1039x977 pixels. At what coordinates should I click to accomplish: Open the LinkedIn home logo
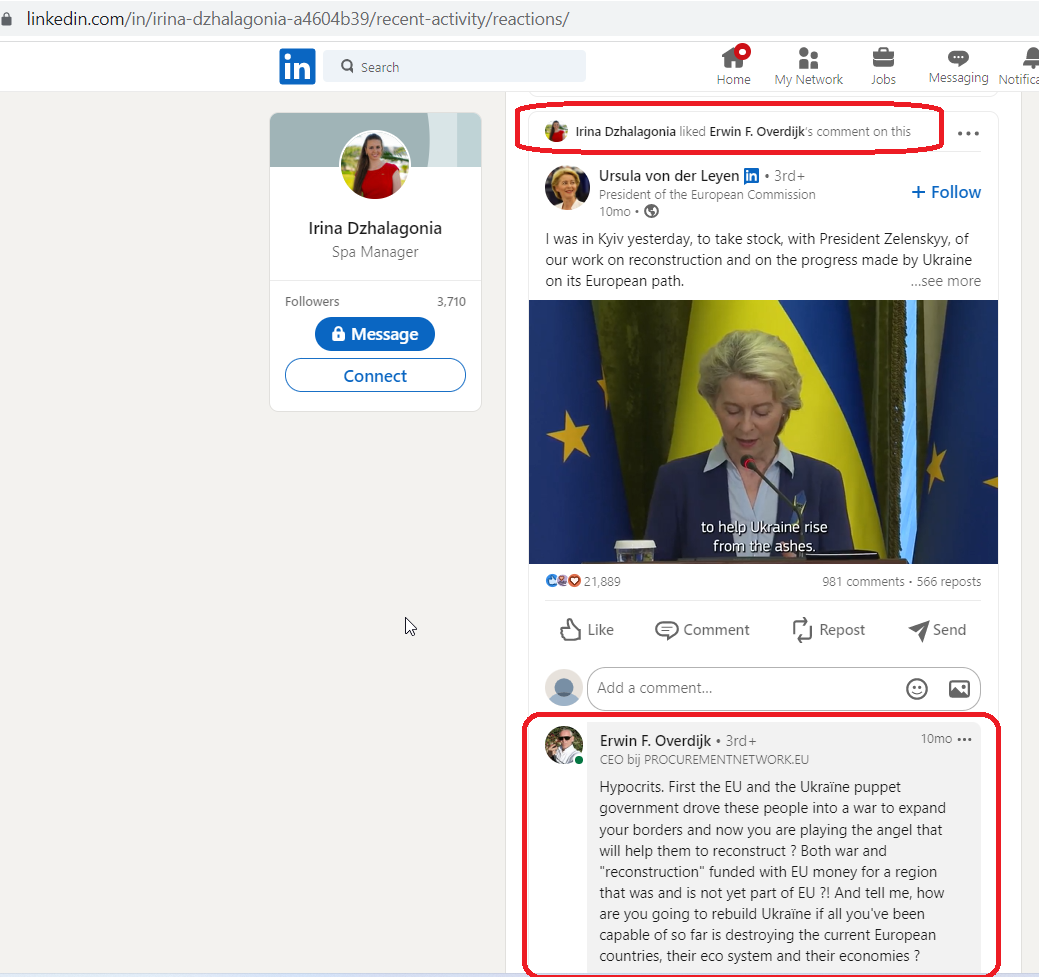point(297,66)
